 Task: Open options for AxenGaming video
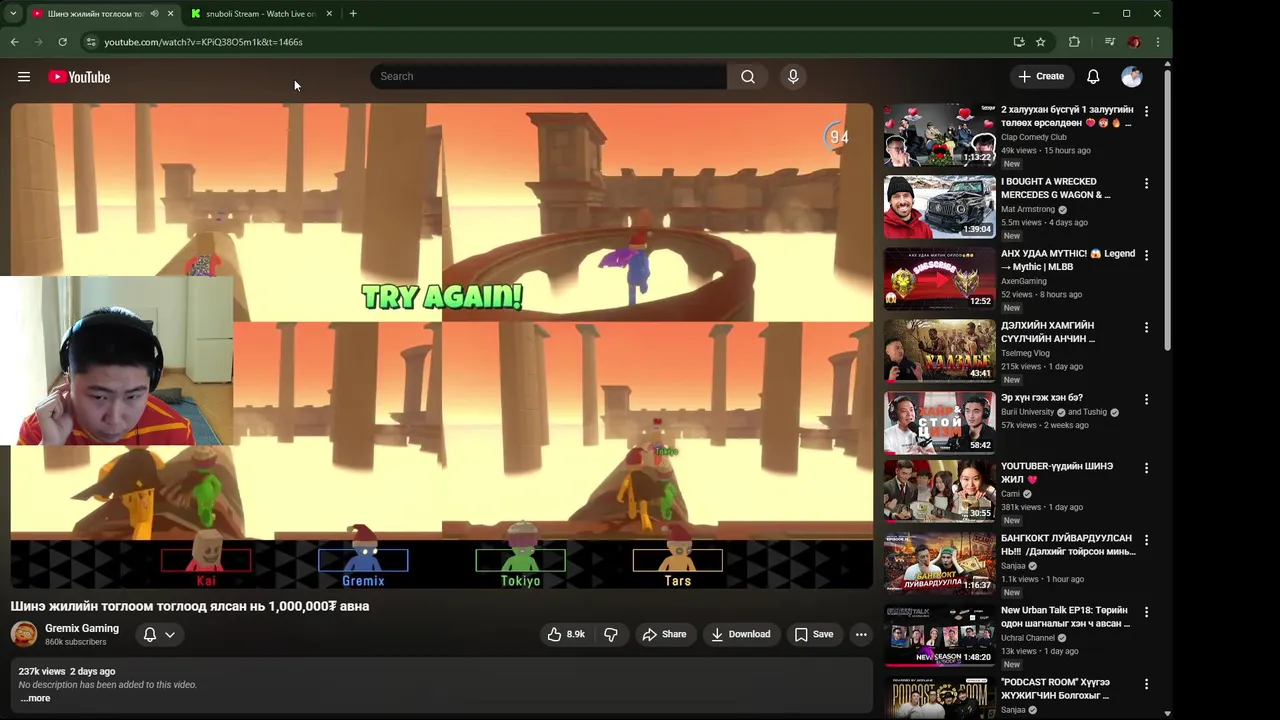click(1146, 256)
